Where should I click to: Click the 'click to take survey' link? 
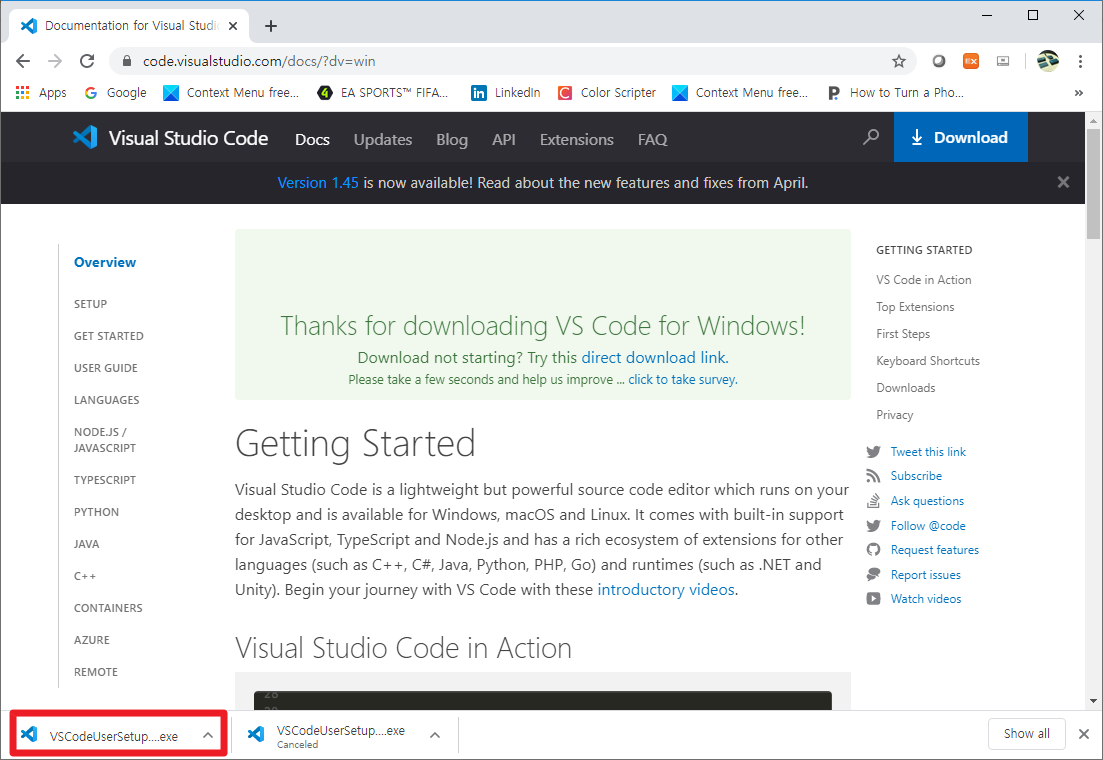coord(682,379)
